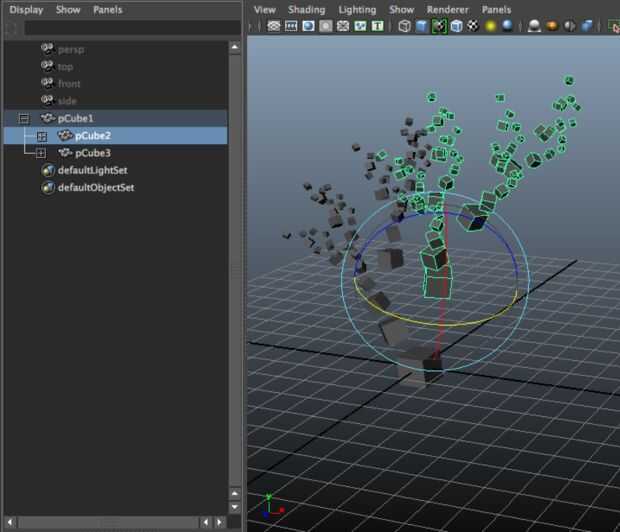Expand the pCube3 node children
The height and width of the screenshot is (532, 620).
pos(41,153)
